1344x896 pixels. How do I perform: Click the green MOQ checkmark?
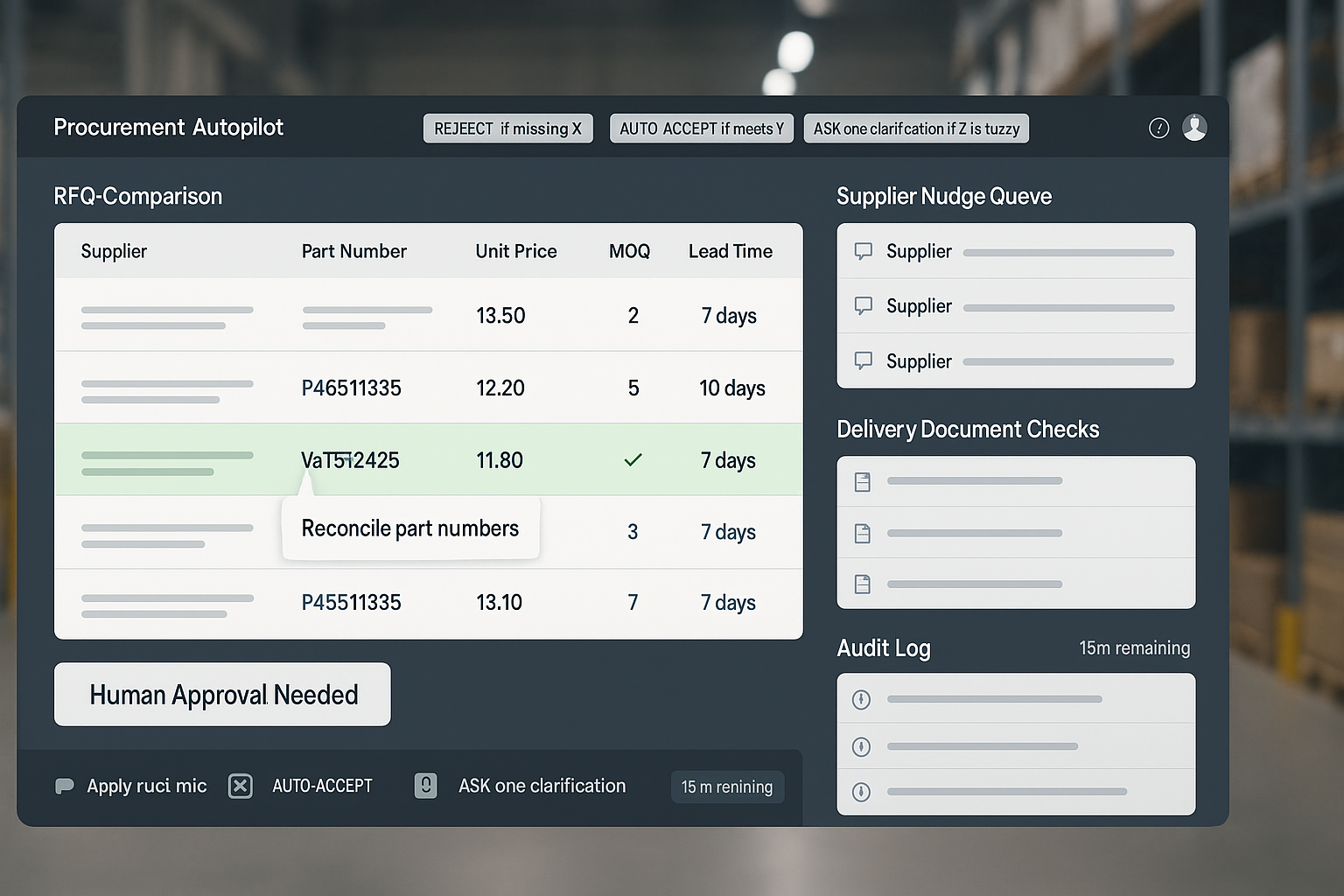pyautogui.click(x=633, y=459)
